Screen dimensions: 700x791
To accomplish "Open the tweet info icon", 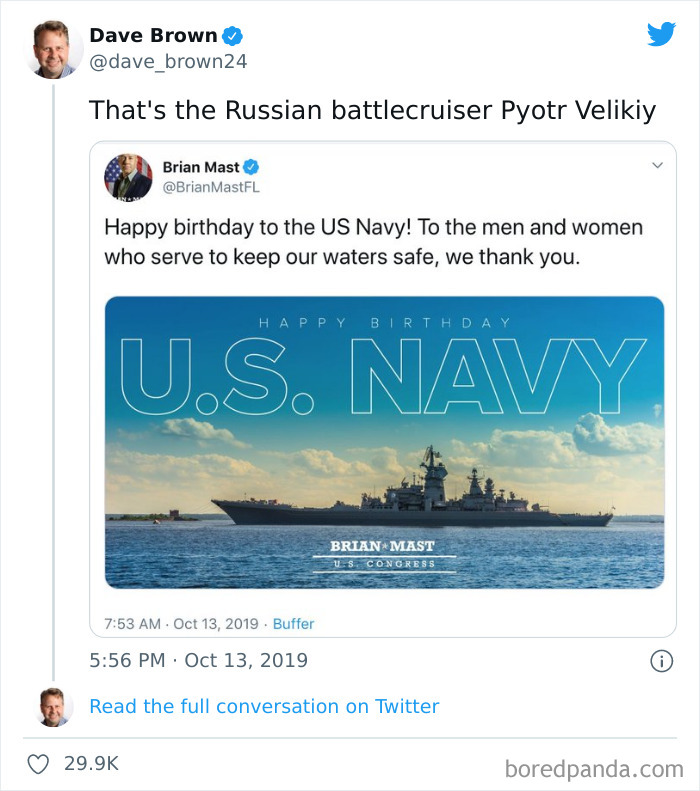I will tap(660, 660).
